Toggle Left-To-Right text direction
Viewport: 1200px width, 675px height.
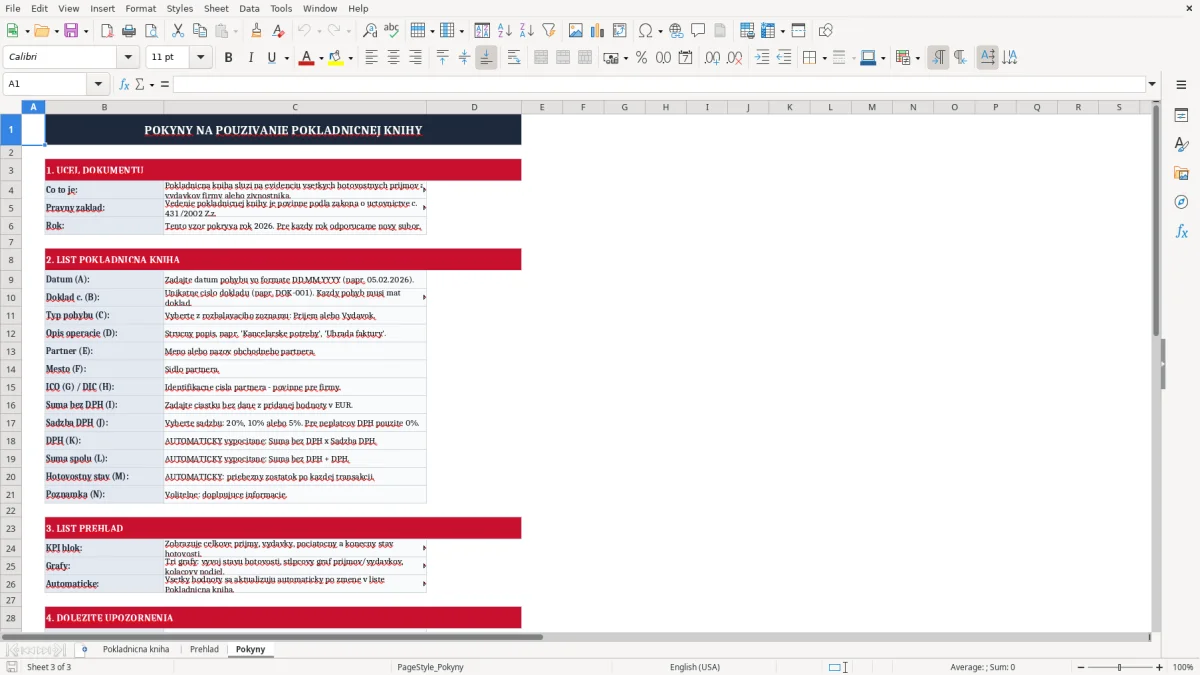point(938,58)
